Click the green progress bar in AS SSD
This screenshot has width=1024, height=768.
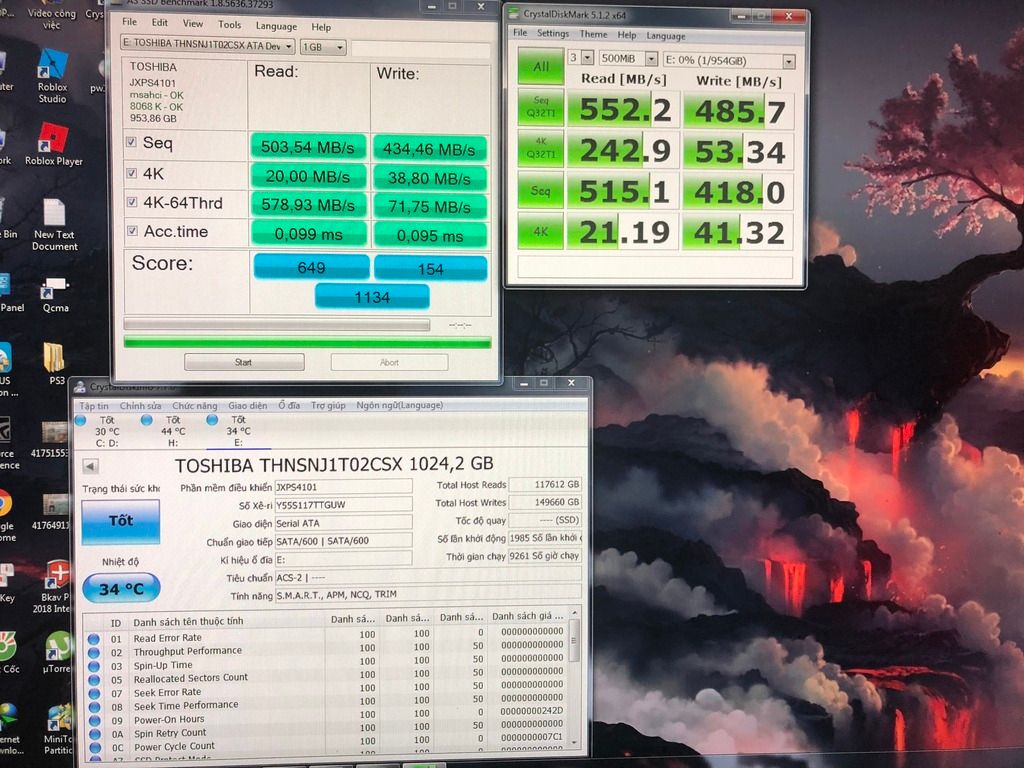[x=307, y=342]
